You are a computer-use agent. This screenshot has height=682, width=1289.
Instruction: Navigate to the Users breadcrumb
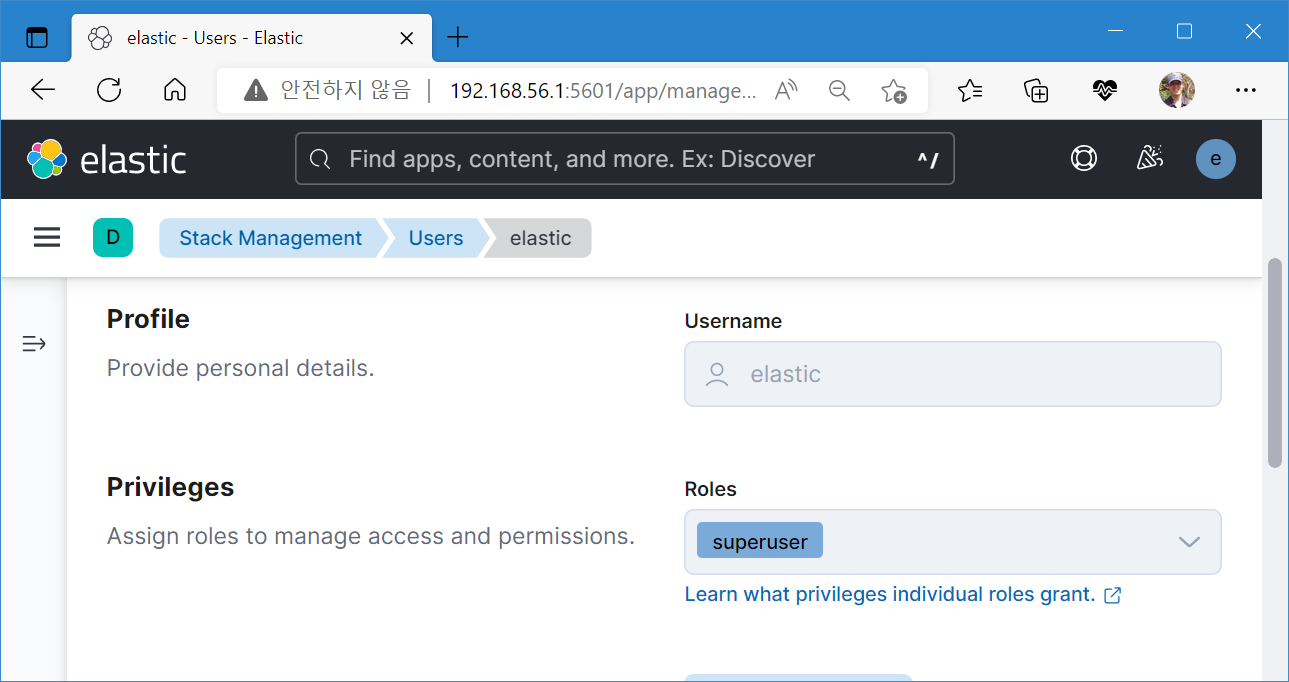(x=436, y=238)
